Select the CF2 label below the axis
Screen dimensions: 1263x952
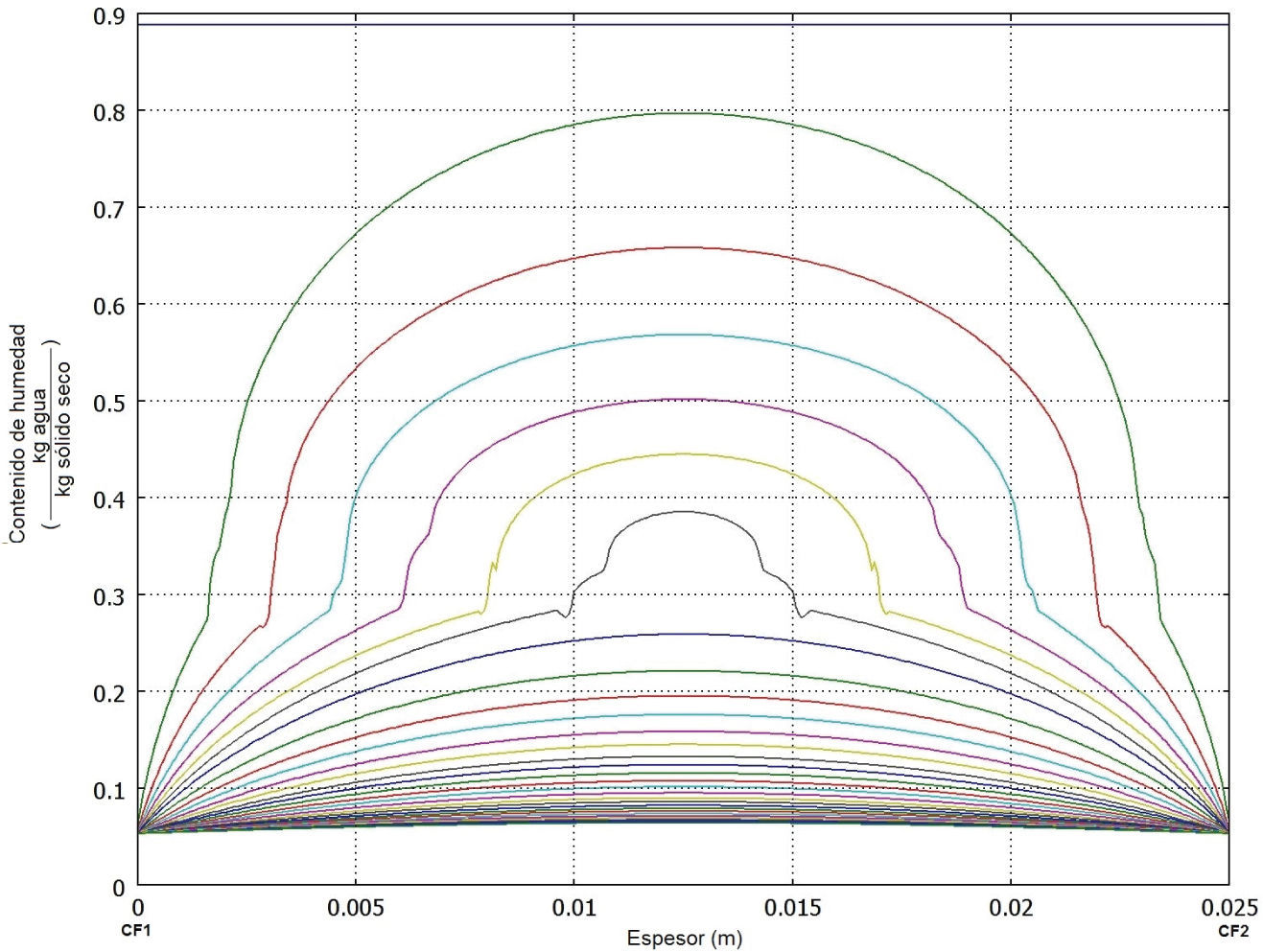tap(1232, 931)
